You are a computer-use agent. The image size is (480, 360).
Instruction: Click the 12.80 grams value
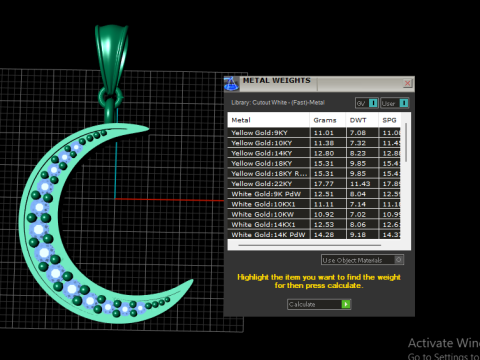point(324,153)
